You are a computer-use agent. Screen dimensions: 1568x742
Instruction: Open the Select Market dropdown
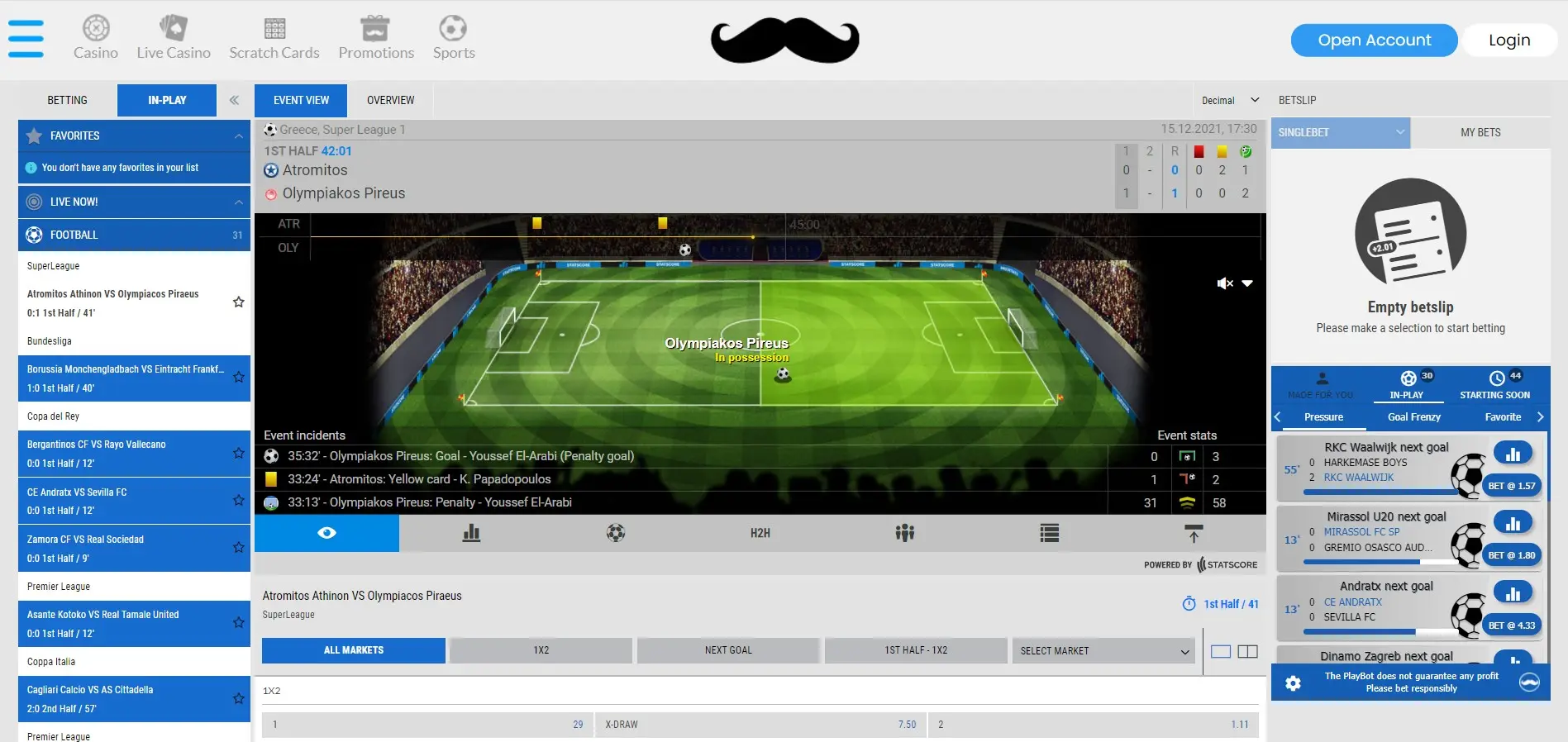(1104, 650)
